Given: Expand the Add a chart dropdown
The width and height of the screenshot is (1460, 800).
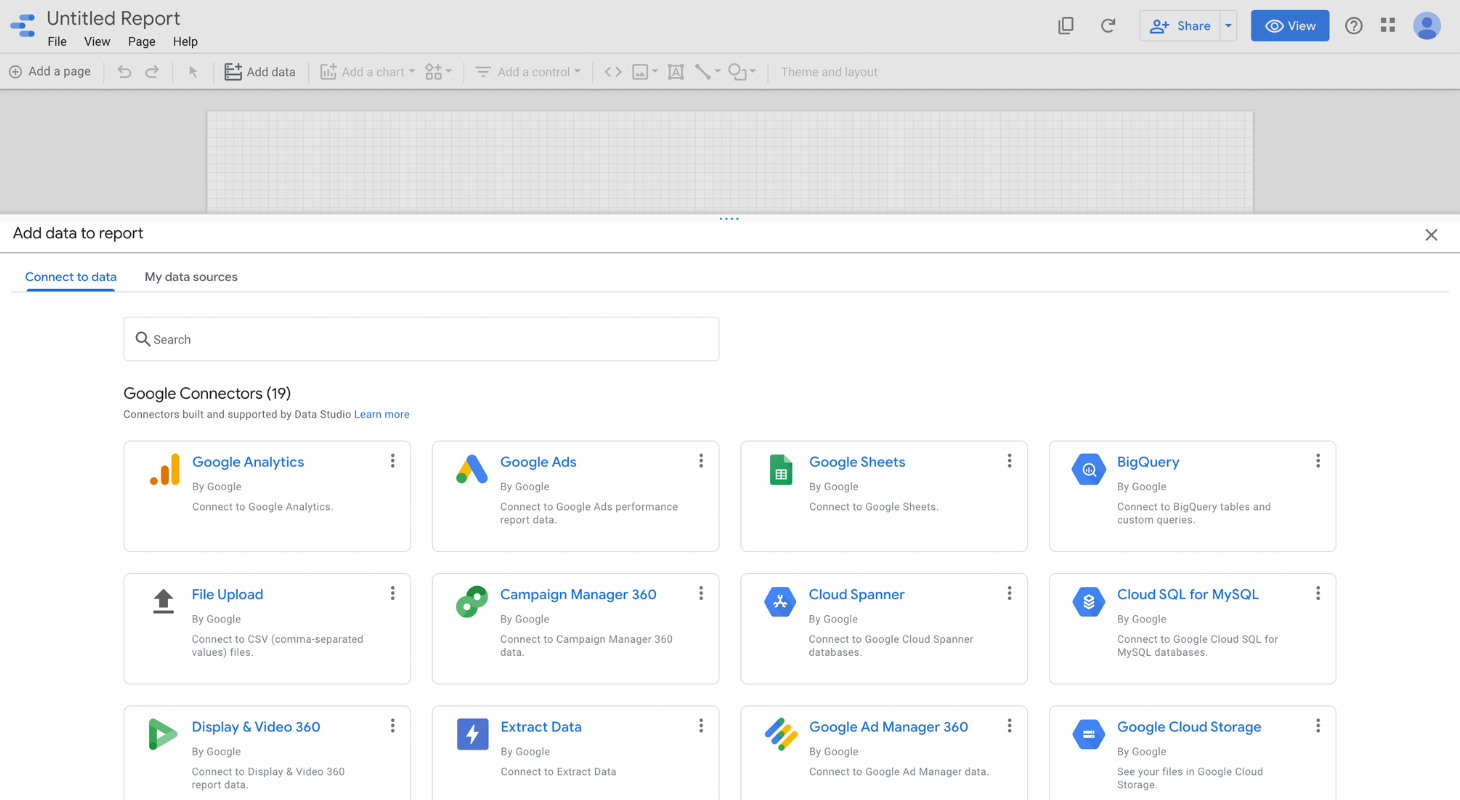Looking at the screenshot, I should click(x=368, y=72).
